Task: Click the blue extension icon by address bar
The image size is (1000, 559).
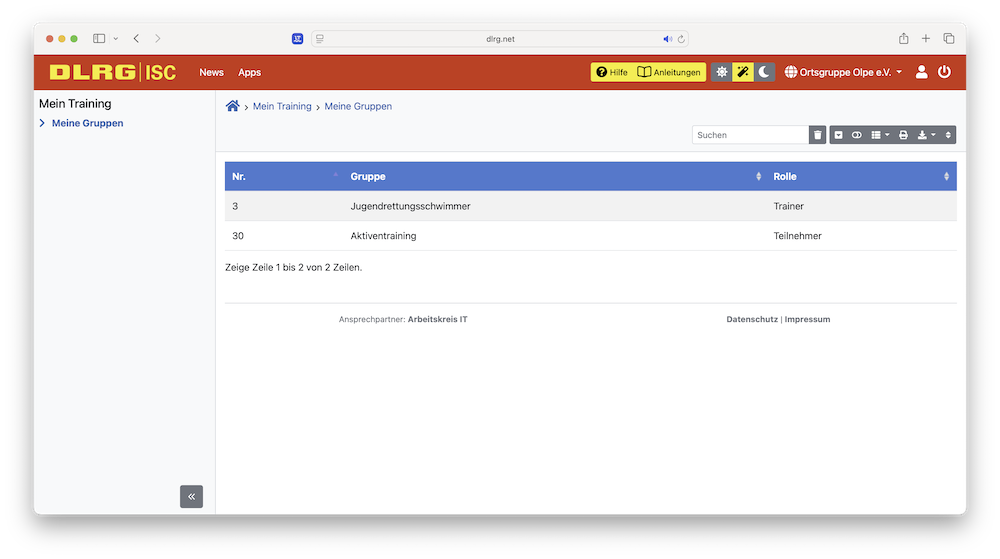Action: tap(297, 39)
